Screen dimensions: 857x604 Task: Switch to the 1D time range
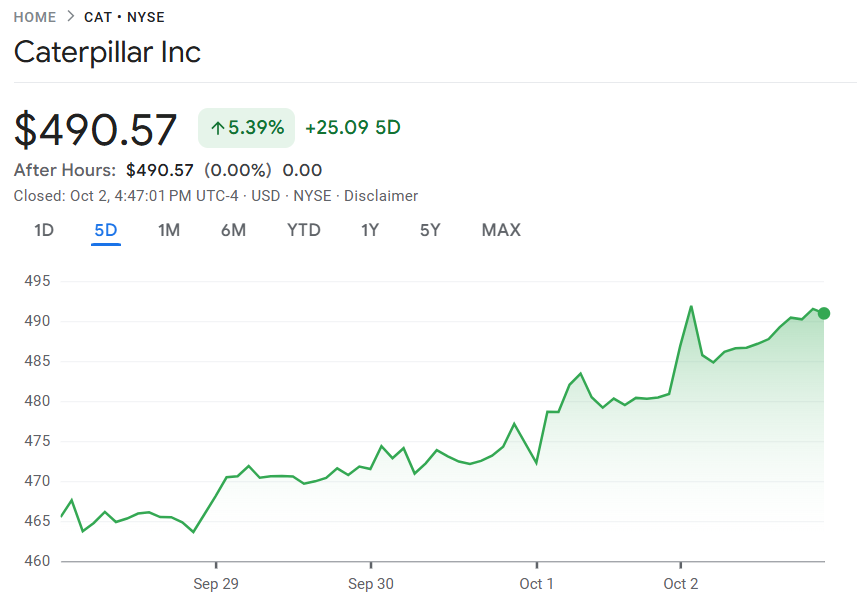pyautogui.click(x=44, y=230)
